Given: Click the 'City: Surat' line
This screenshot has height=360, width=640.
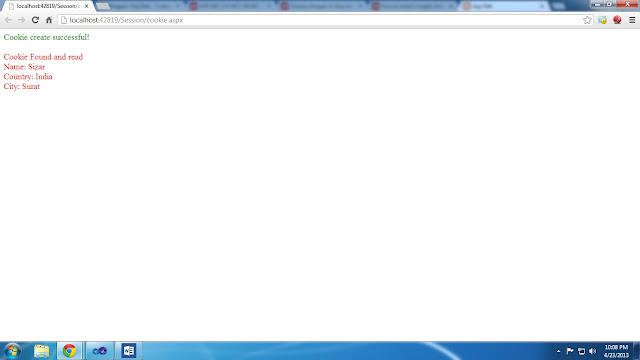Looking at the screenshot, I should tap(22, 86).
